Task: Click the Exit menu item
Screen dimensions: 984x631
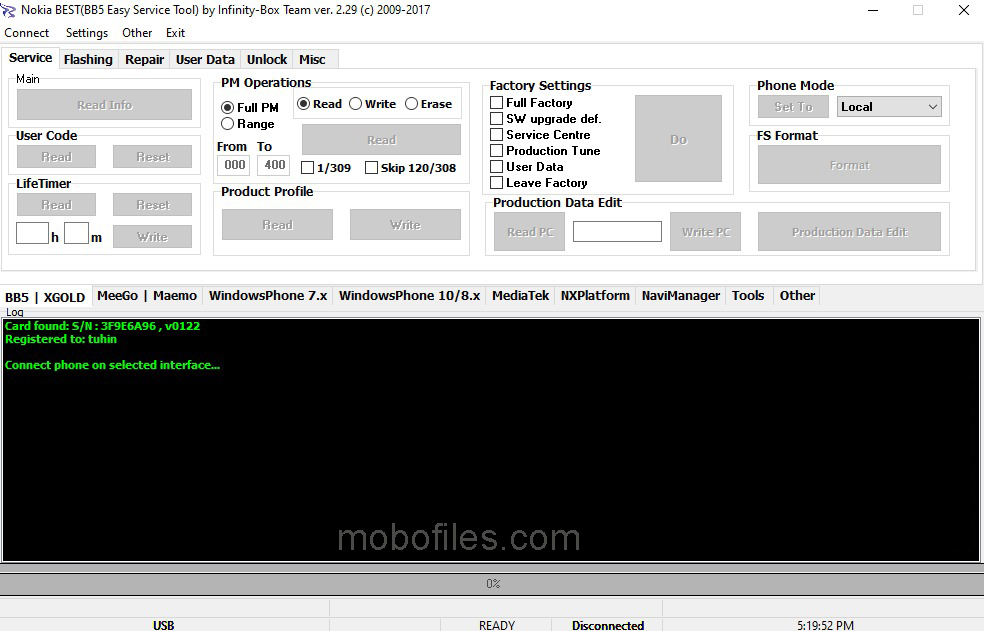Action: [175, 33]
